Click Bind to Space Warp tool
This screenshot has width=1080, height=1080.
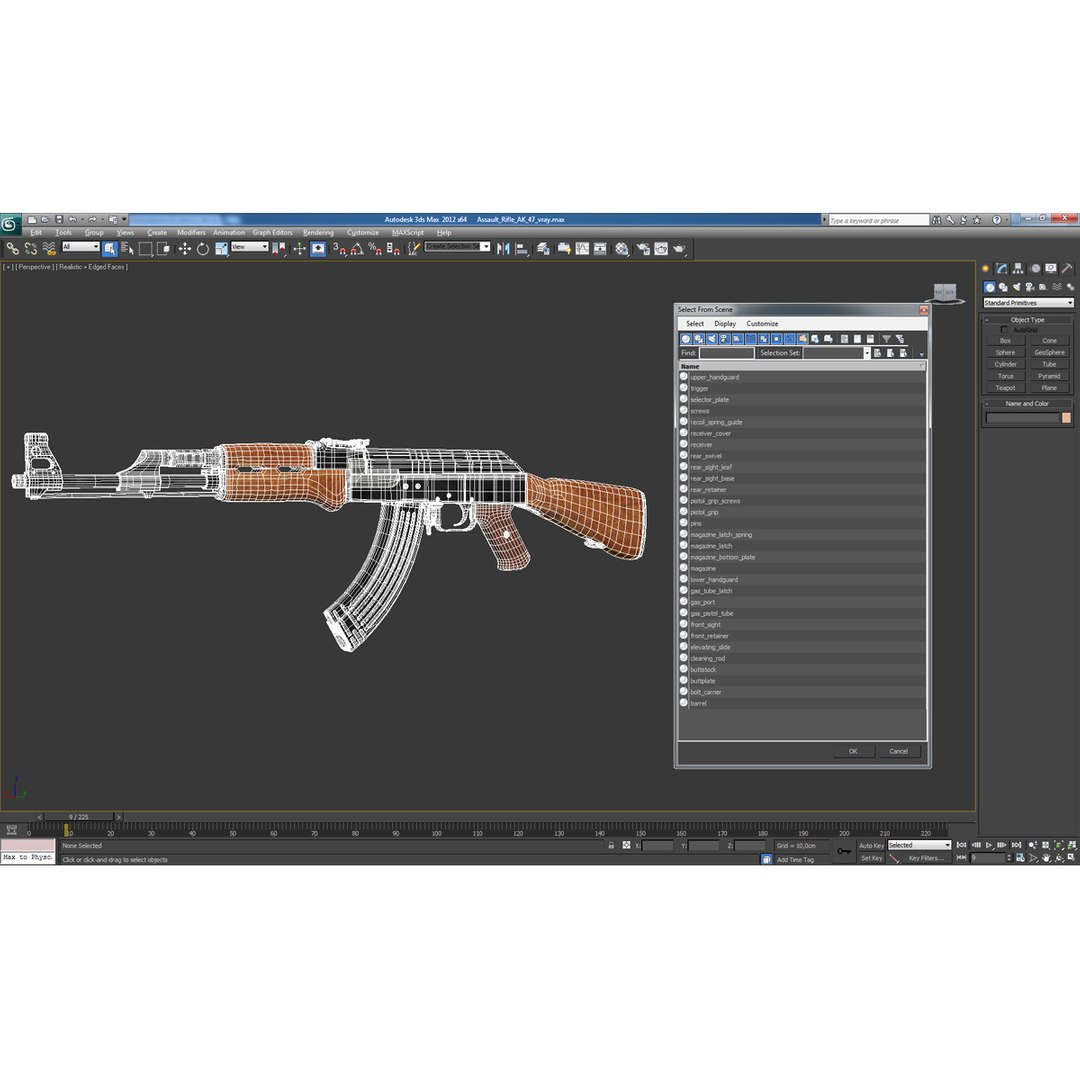(49, 249)
